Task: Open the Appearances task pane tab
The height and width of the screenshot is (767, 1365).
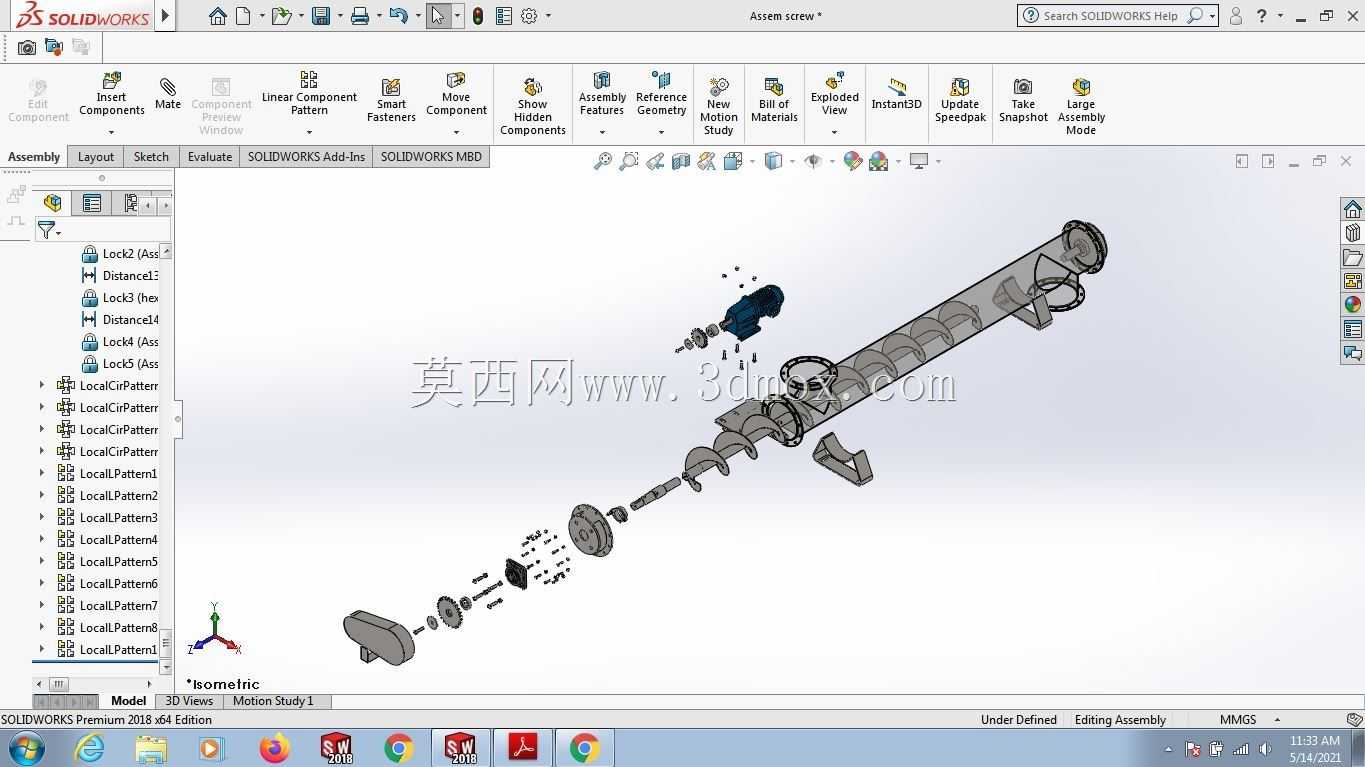Action: (1353, 305)
